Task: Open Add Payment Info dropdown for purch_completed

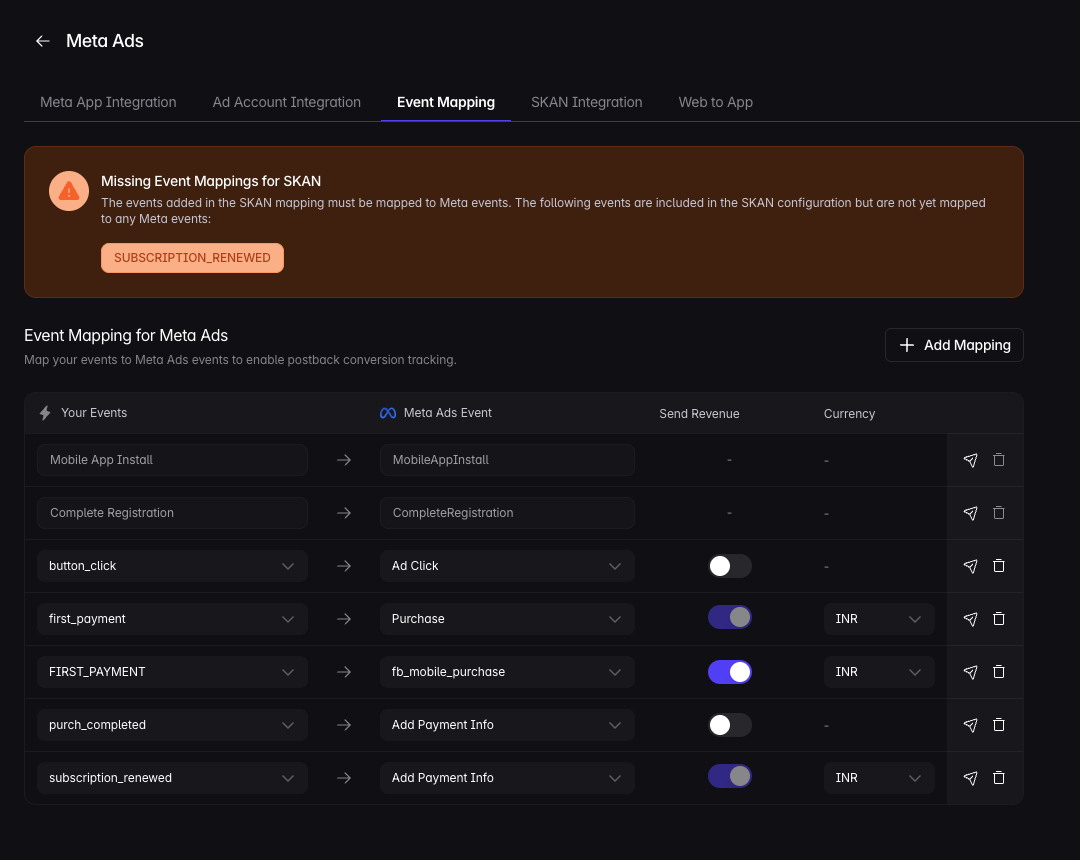Action: pyautogui.click(x=507, y=725)
